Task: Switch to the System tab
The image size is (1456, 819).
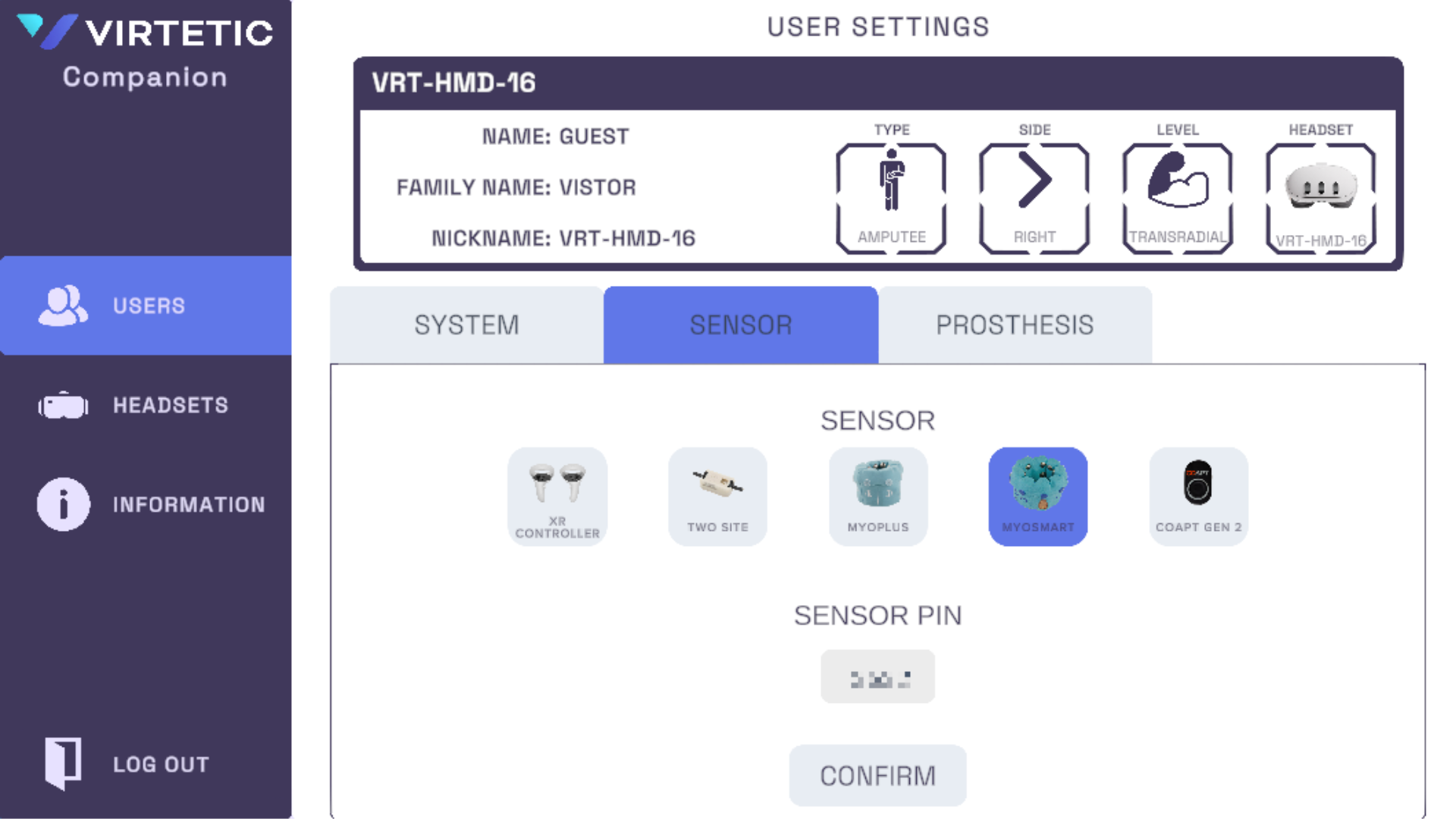Action: coord(466,325)
